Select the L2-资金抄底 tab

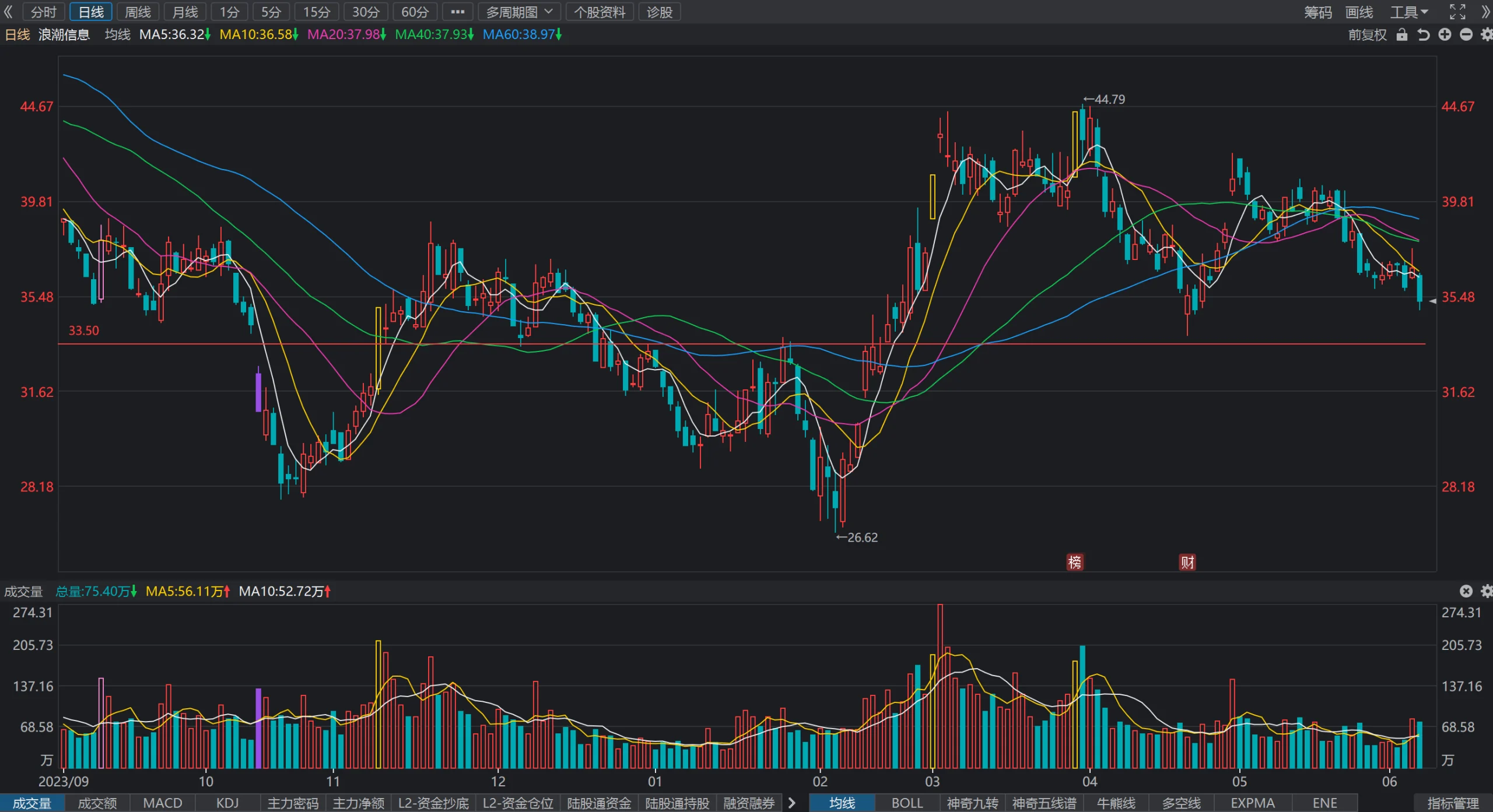pyautogui.click(x=433, y=803)
